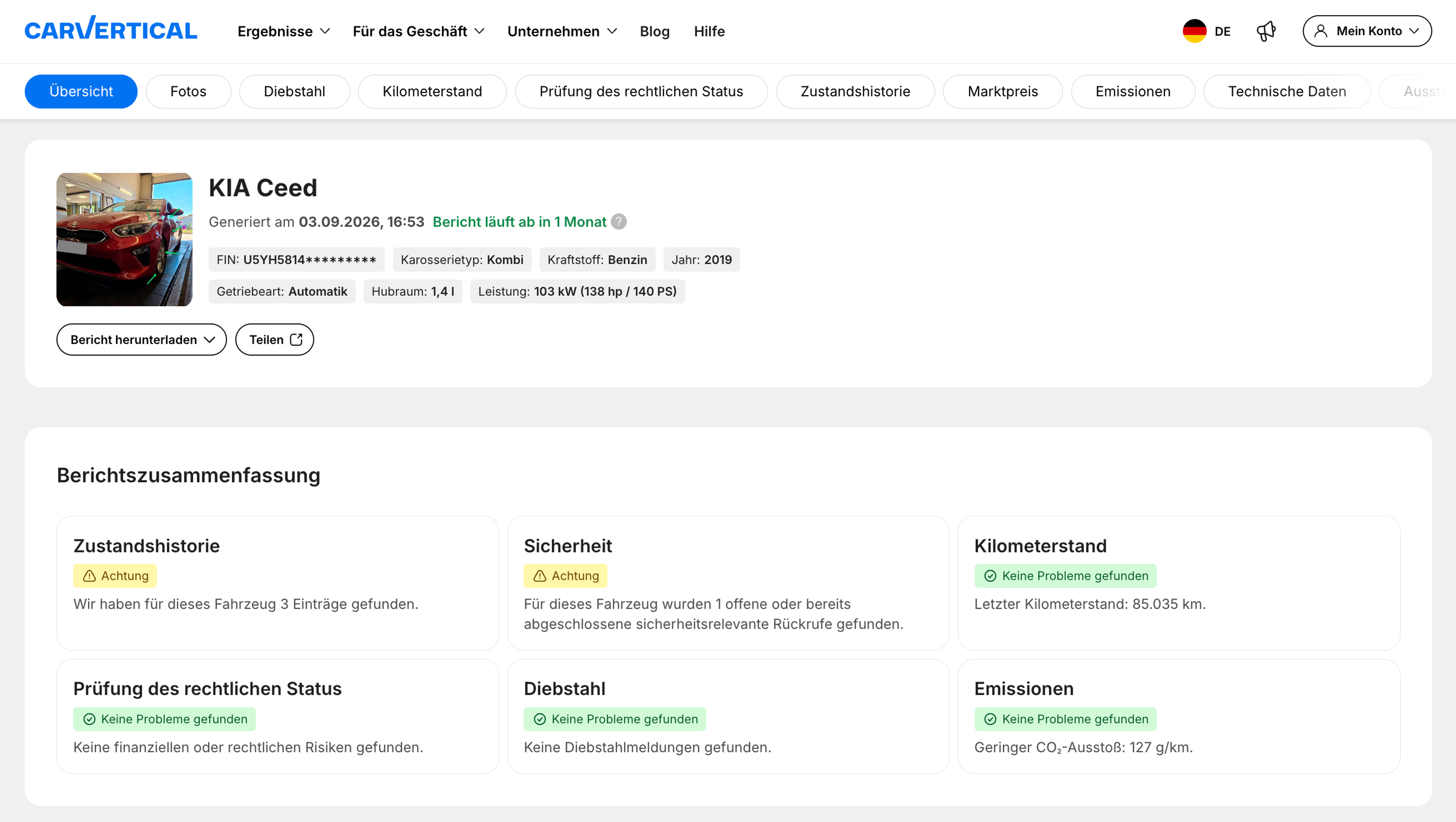Click 'Geringer CO₂-Ausstoß: 127 g/km.' text
This screenshot has width=1456, height=822.
(1084, 747)
